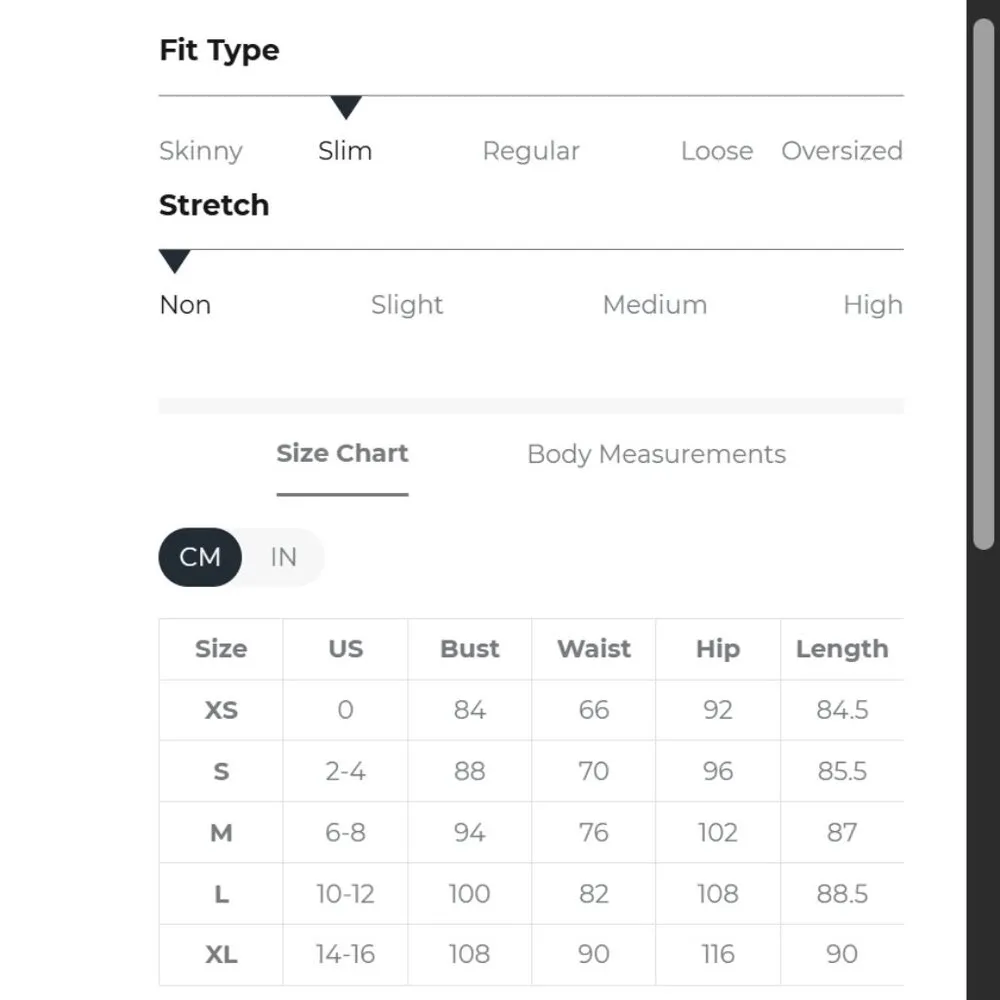Click the Loose fit label

[716, 151]
